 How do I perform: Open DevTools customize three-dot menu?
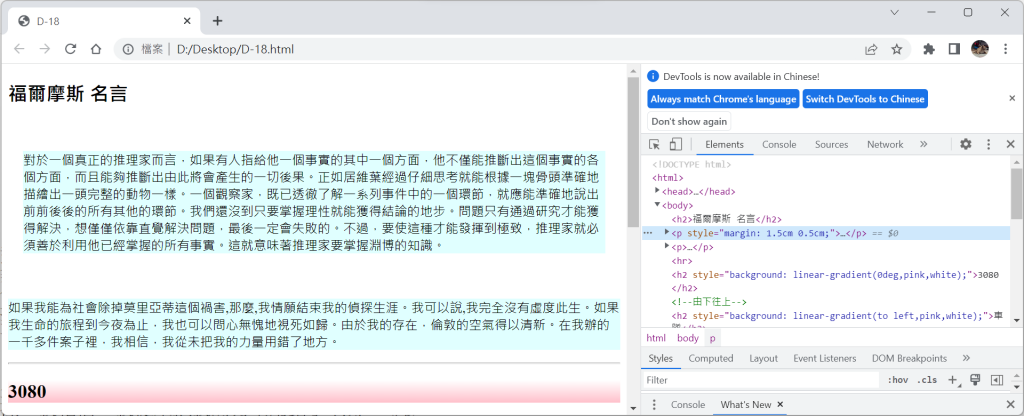pos(989,144)
